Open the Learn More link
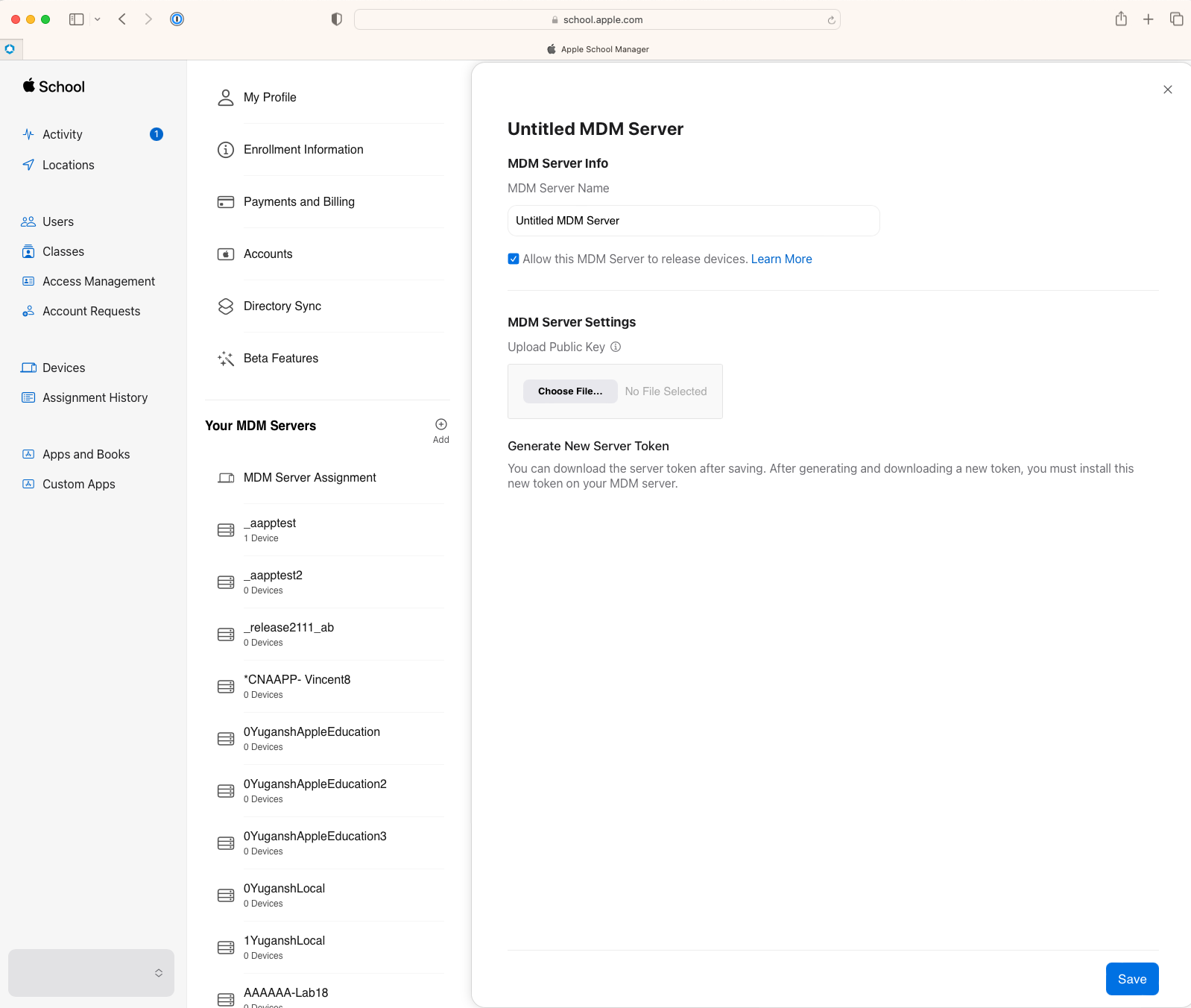This screenshot has width=1191, height=1008. (781, 259)
